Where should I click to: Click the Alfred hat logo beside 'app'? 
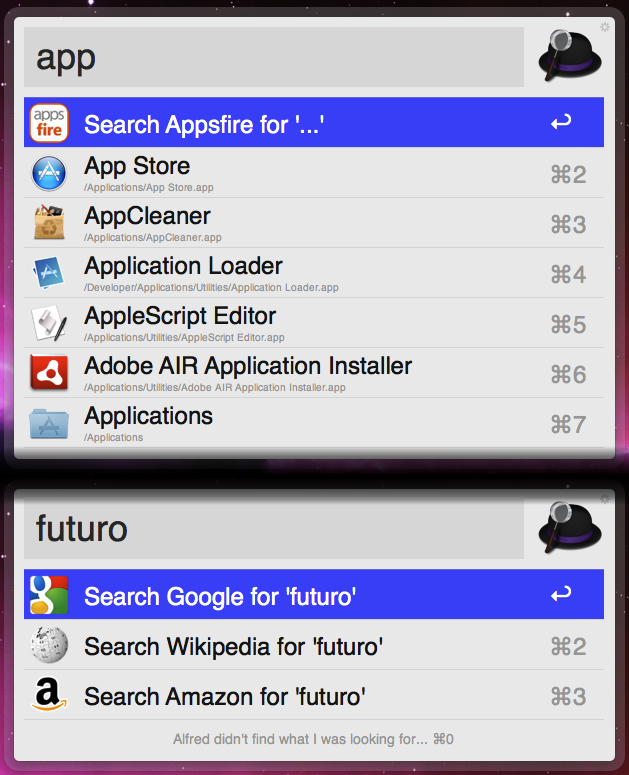(x=569, y=55)
